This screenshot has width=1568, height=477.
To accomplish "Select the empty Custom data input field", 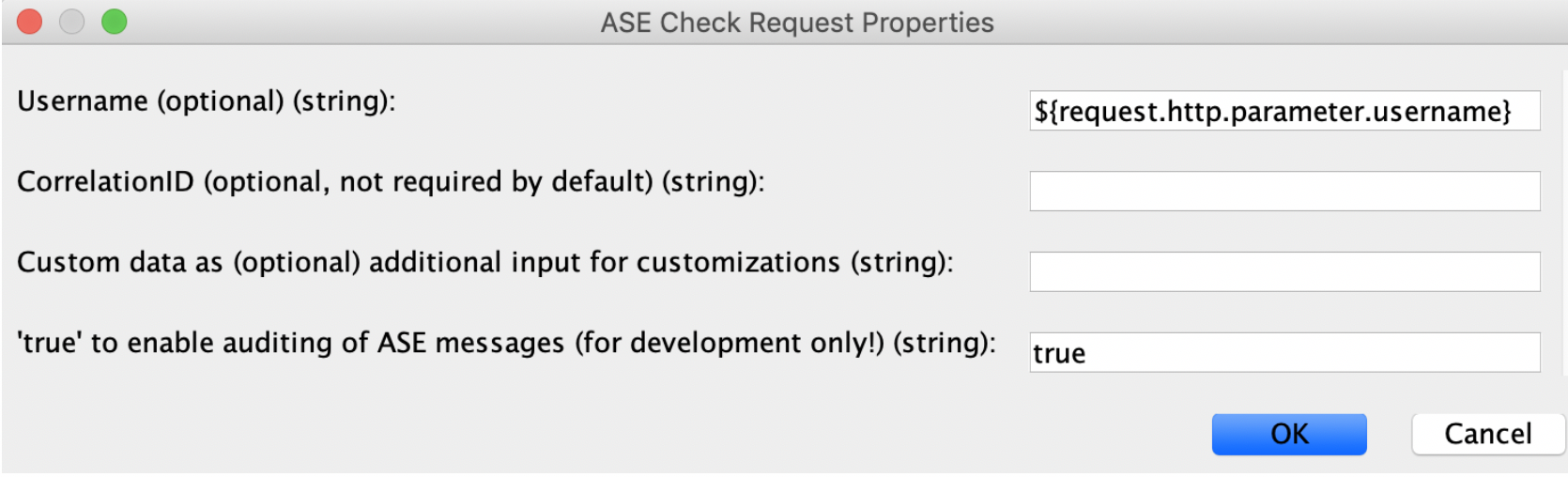I will tap(1284, 272).
